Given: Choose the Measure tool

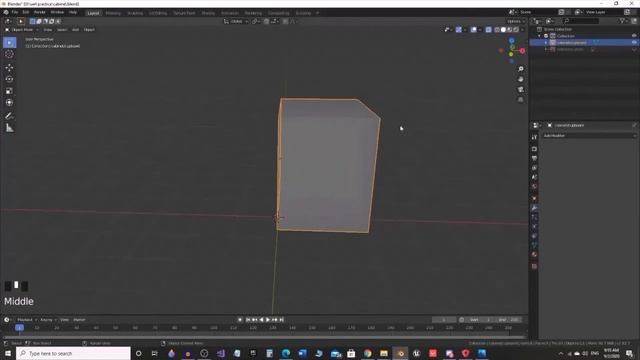Looking at the screenshot, I should tap(9, 128).
